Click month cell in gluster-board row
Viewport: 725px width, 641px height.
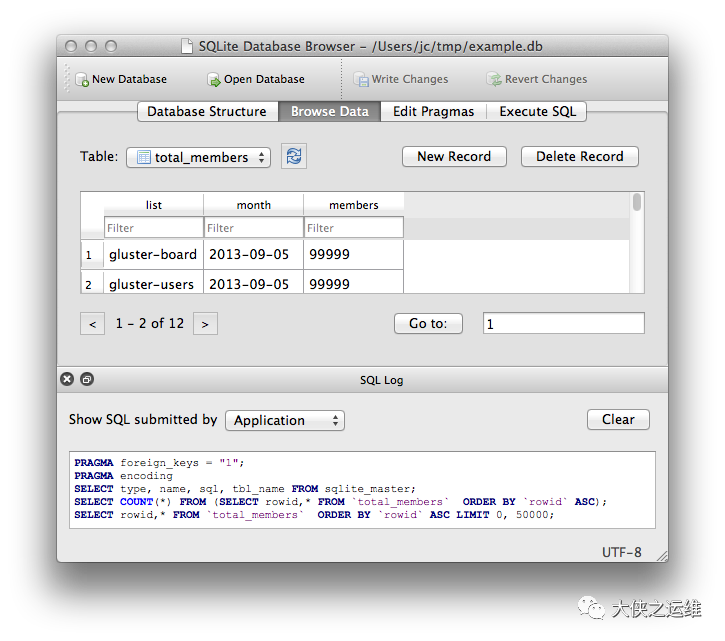[253, 254]
